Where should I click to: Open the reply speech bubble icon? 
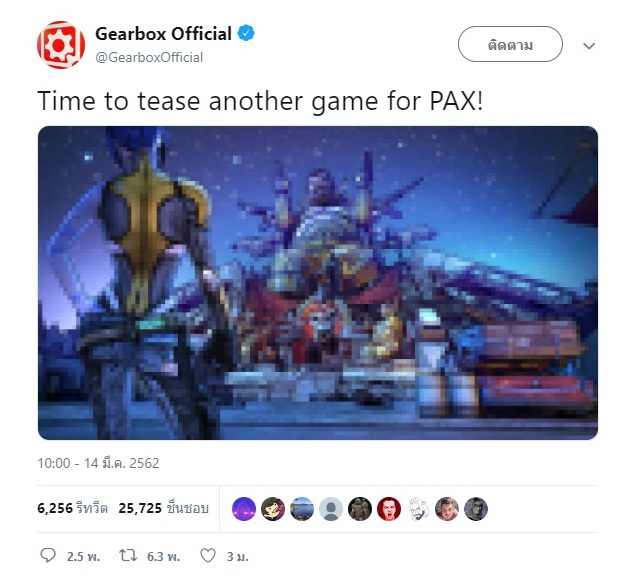pyautogui.click(x=48, y=555)
